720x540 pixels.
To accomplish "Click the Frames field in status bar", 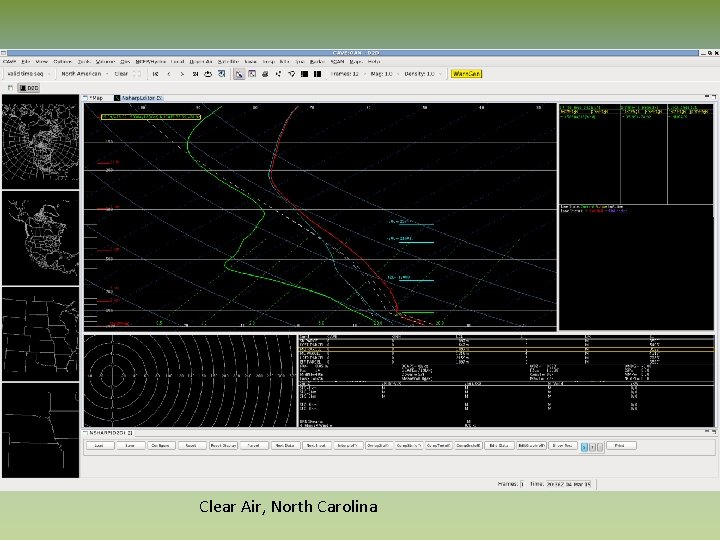I will pyautogui.click(x=522, y=484).
